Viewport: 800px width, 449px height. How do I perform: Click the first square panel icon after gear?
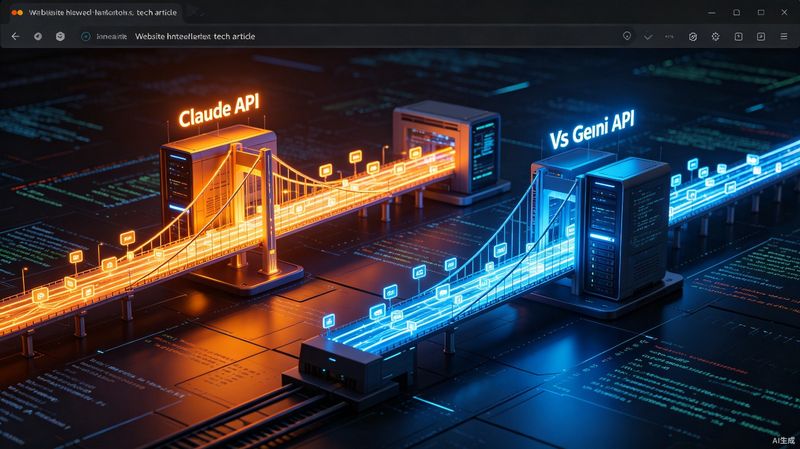[x=738, y=37]
